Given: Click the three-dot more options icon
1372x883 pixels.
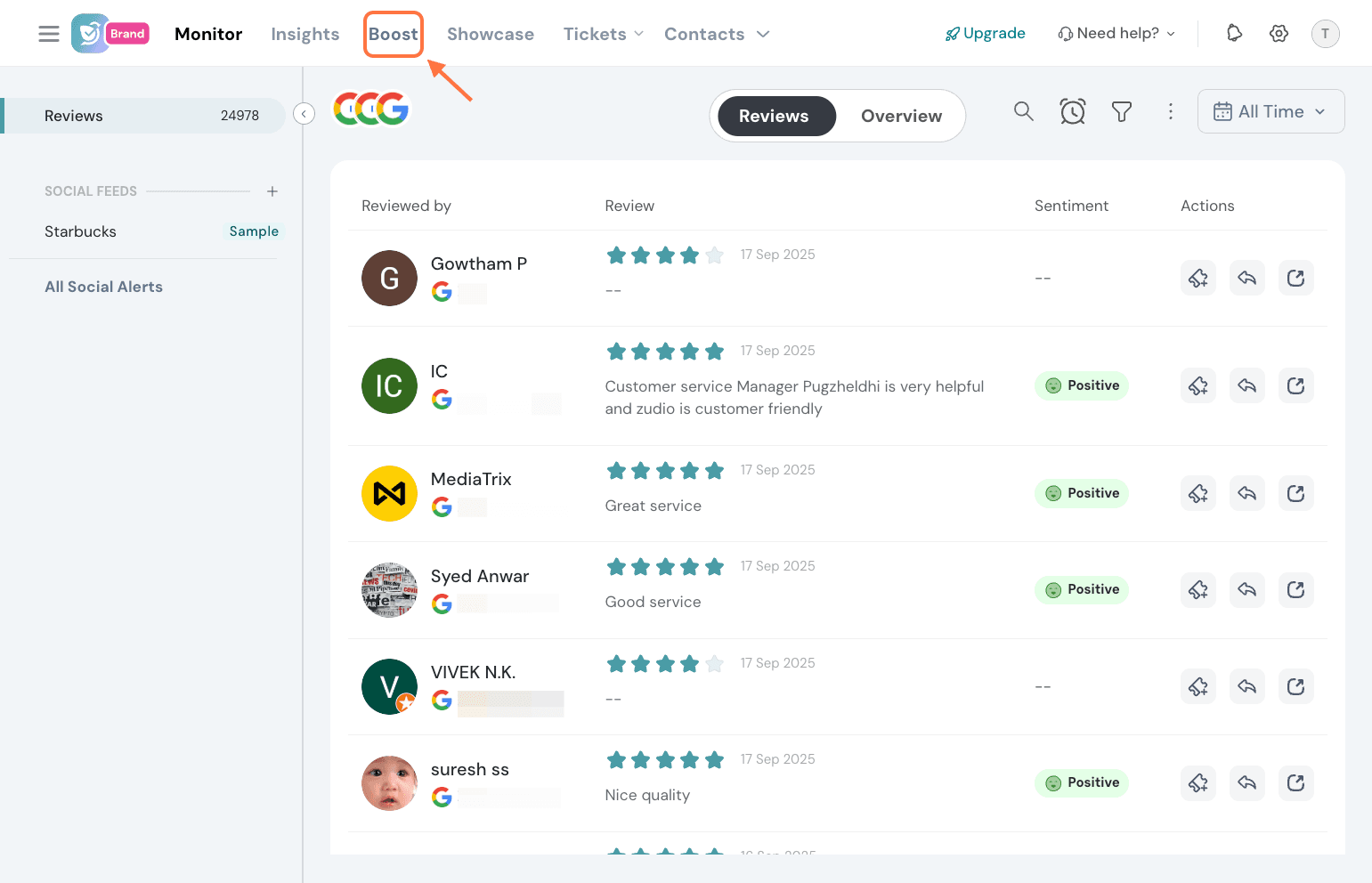Looking at the screenshot, I should [x=1171, y=111].
